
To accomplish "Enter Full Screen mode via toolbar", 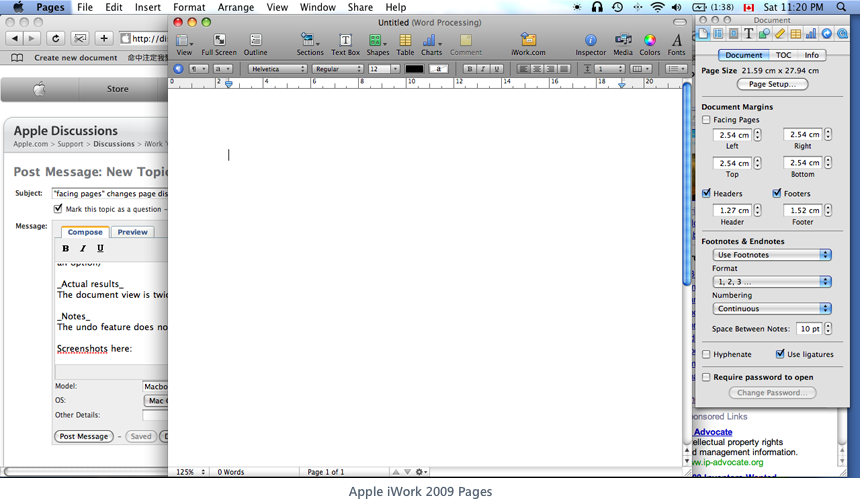I will coord(219,44).
